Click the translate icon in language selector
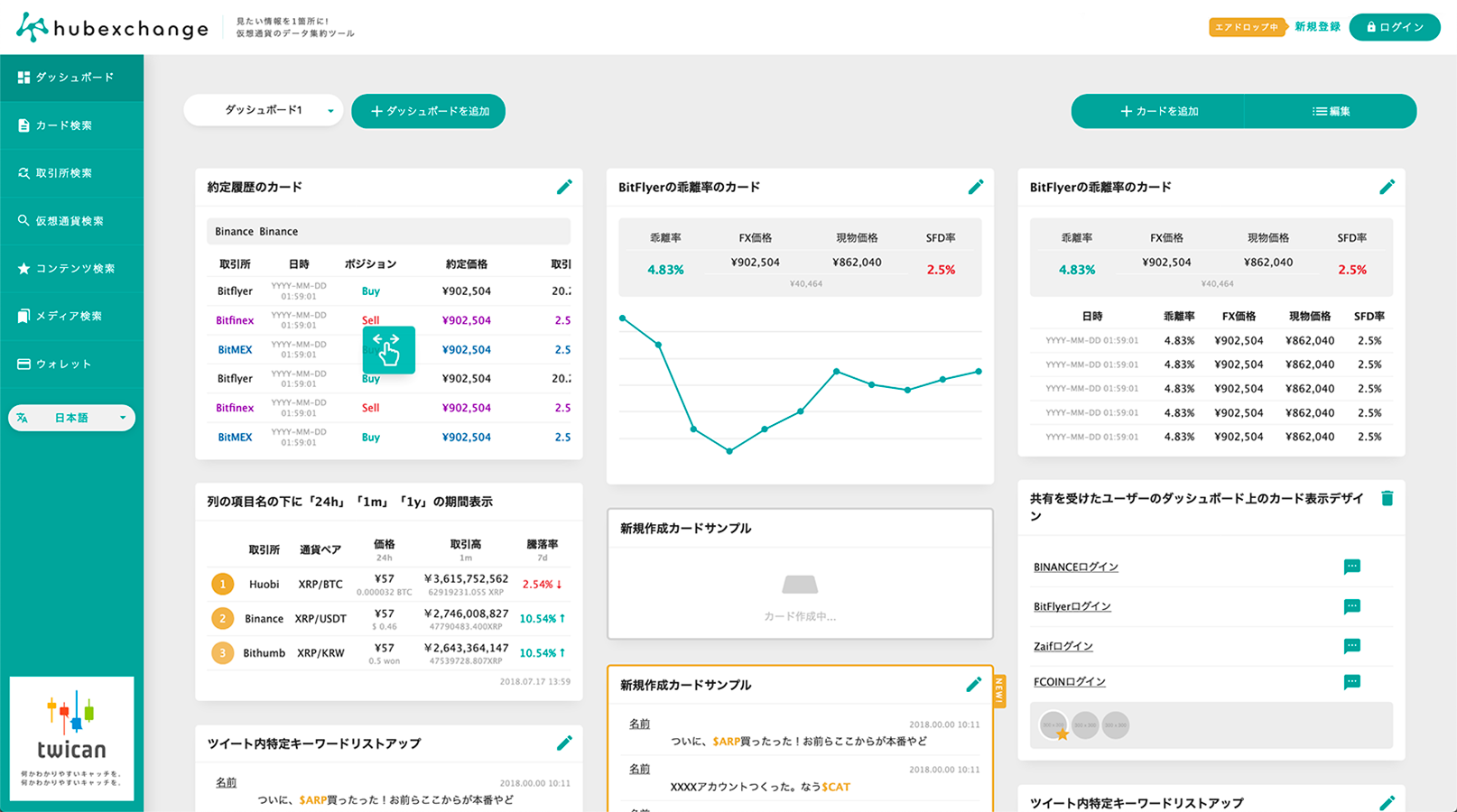This screenshot has height=812, width=1457. click(x=23, y=418)
